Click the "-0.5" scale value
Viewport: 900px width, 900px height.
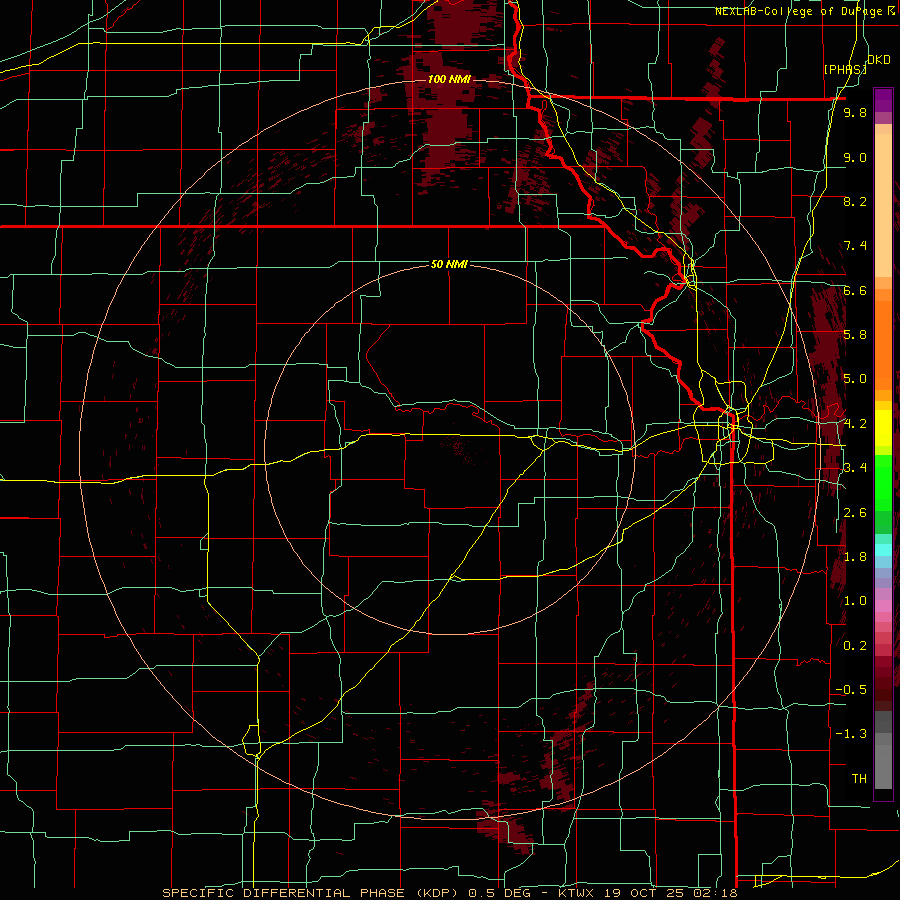tap(851, 690)
